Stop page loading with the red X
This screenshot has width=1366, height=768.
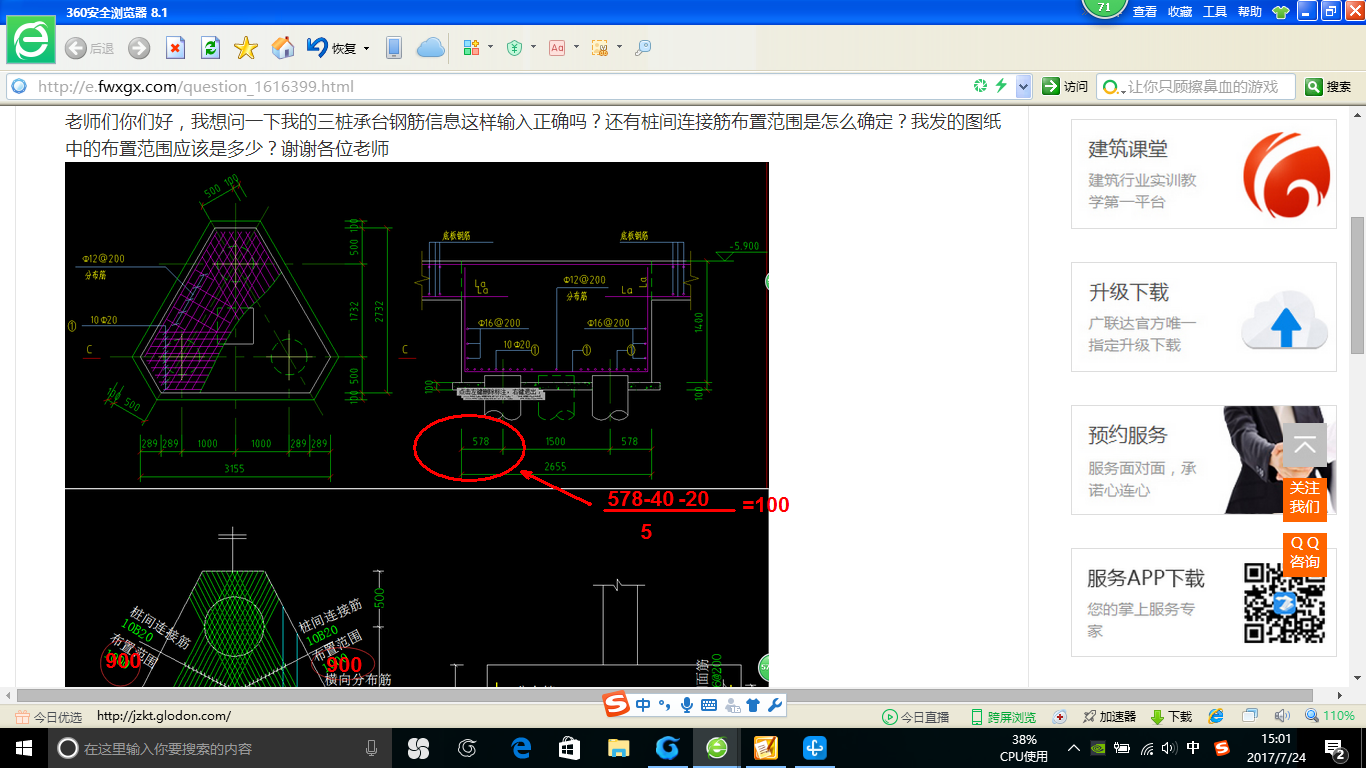(175, 48)
